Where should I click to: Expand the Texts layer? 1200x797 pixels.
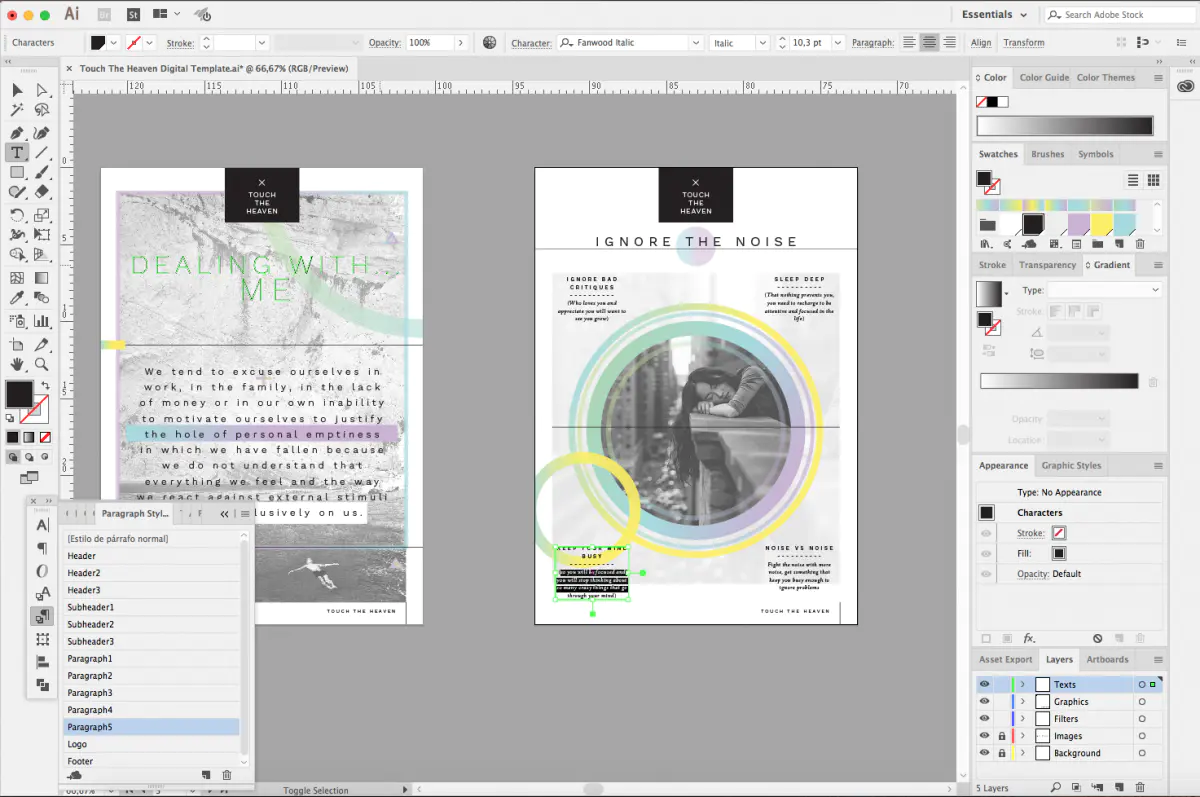click(x=1022, y=685)
